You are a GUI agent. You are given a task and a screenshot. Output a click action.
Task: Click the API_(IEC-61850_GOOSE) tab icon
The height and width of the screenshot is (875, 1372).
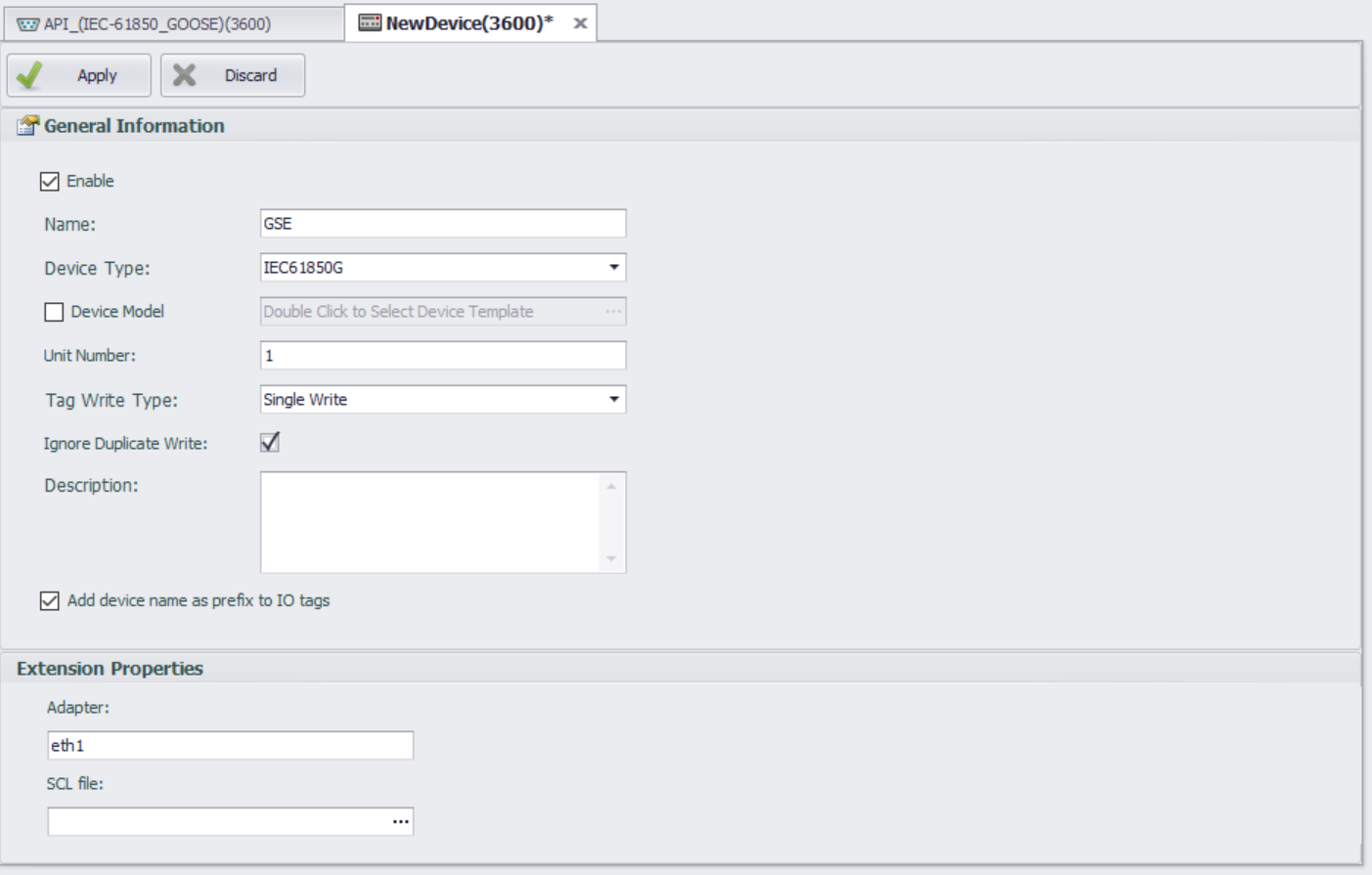point(27,23)
